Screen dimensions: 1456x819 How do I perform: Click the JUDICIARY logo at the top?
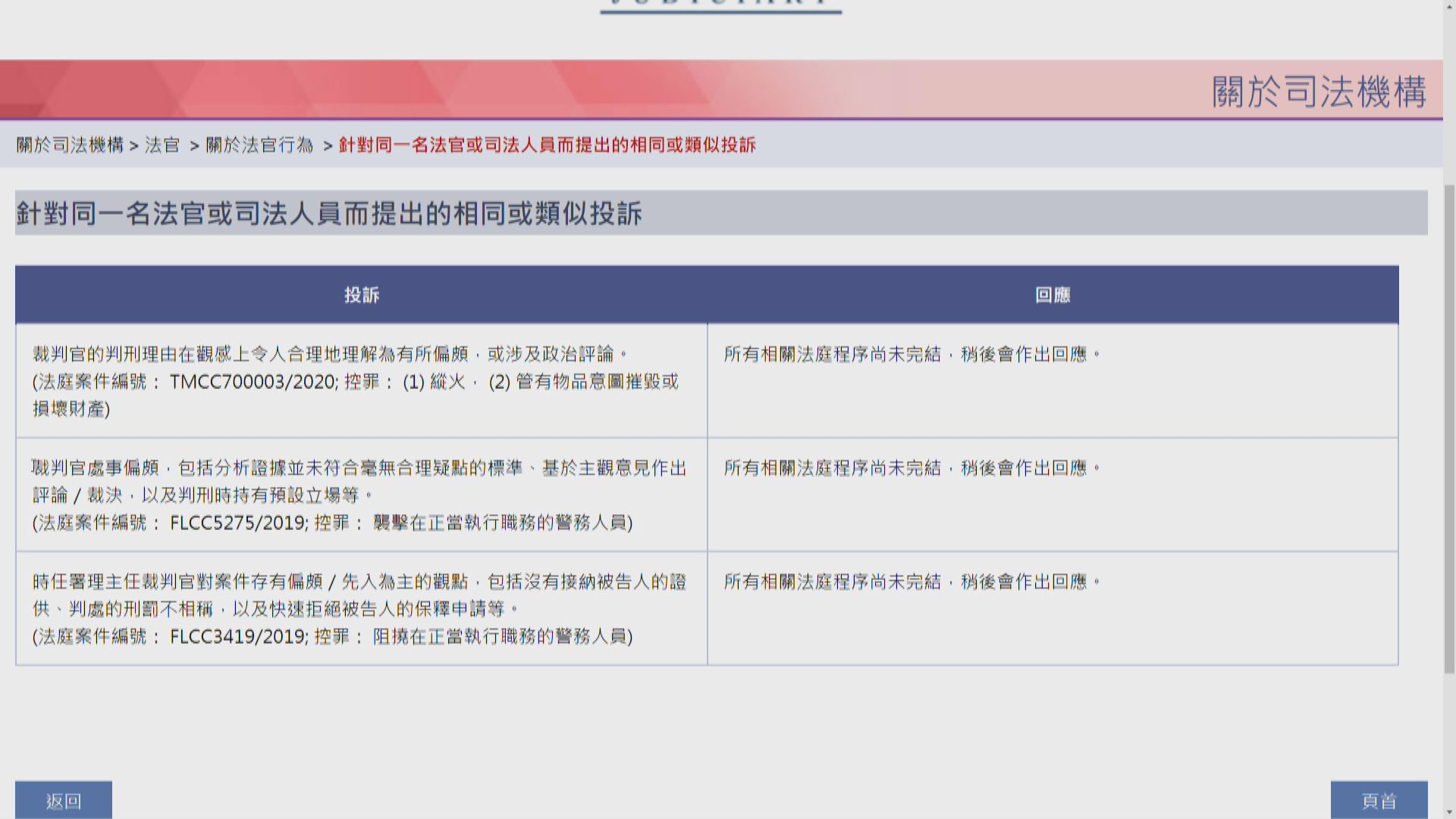[719, 6]
